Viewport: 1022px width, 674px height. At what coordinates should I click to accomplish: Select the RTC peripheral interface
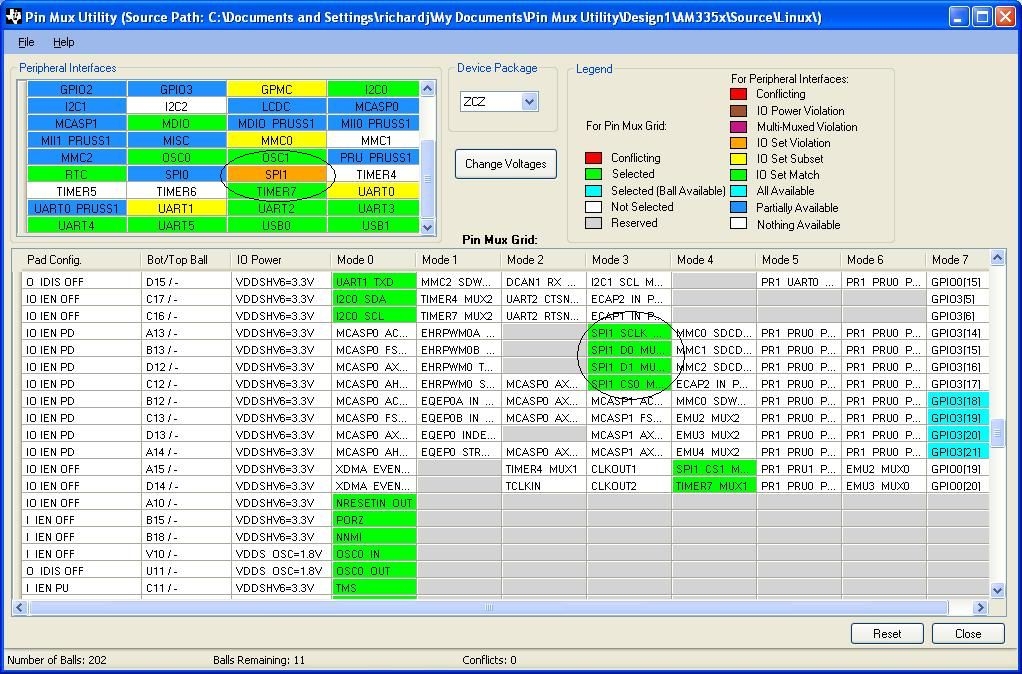(x=77, y=174)
